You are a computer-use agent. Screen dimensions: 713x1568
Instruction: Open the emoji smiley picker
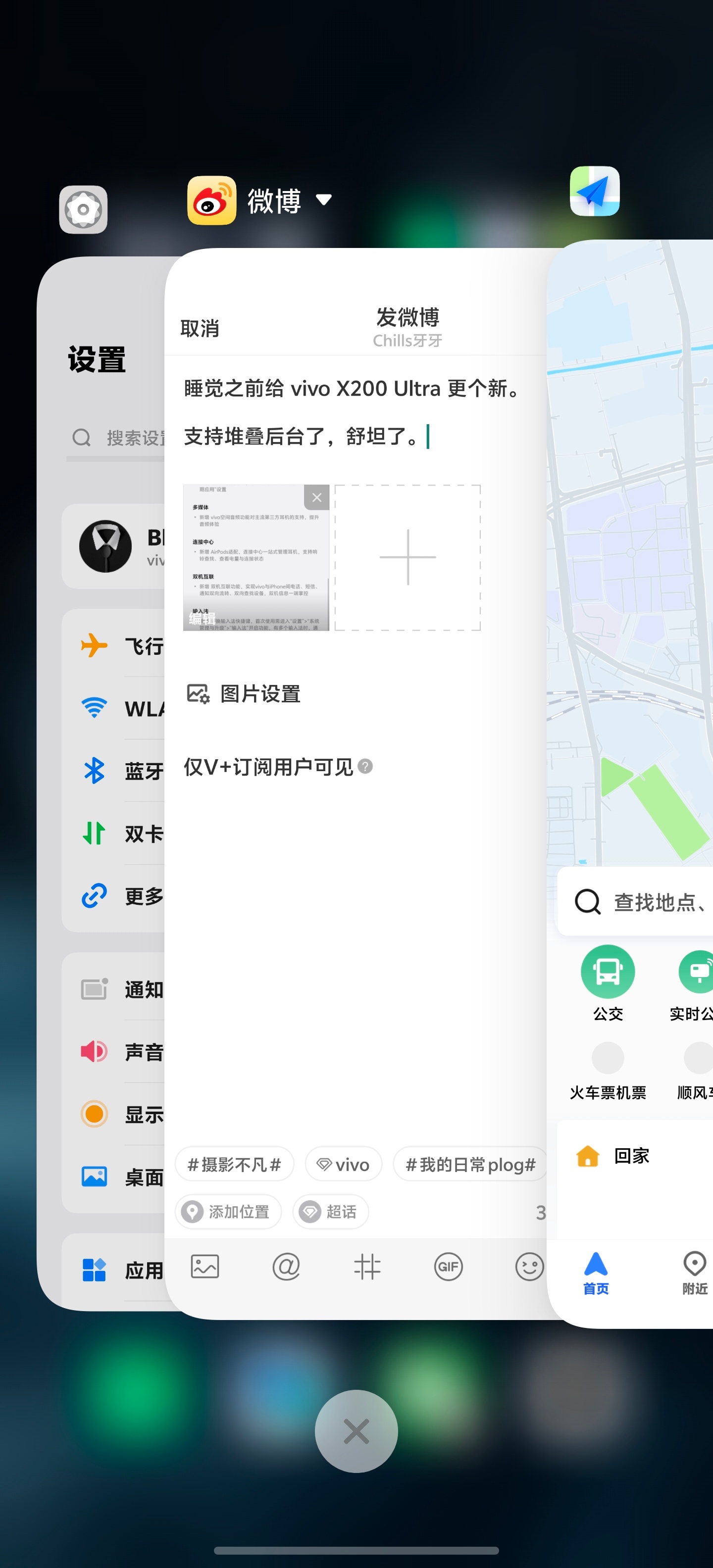530,1267
